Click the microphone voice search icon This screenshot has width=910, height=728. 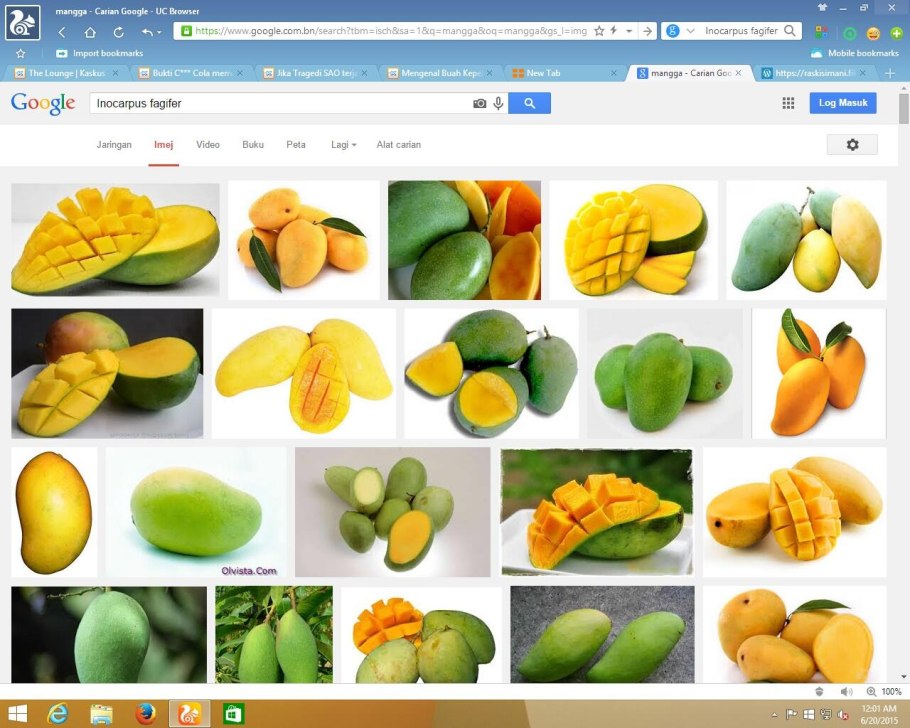point(497,103)
